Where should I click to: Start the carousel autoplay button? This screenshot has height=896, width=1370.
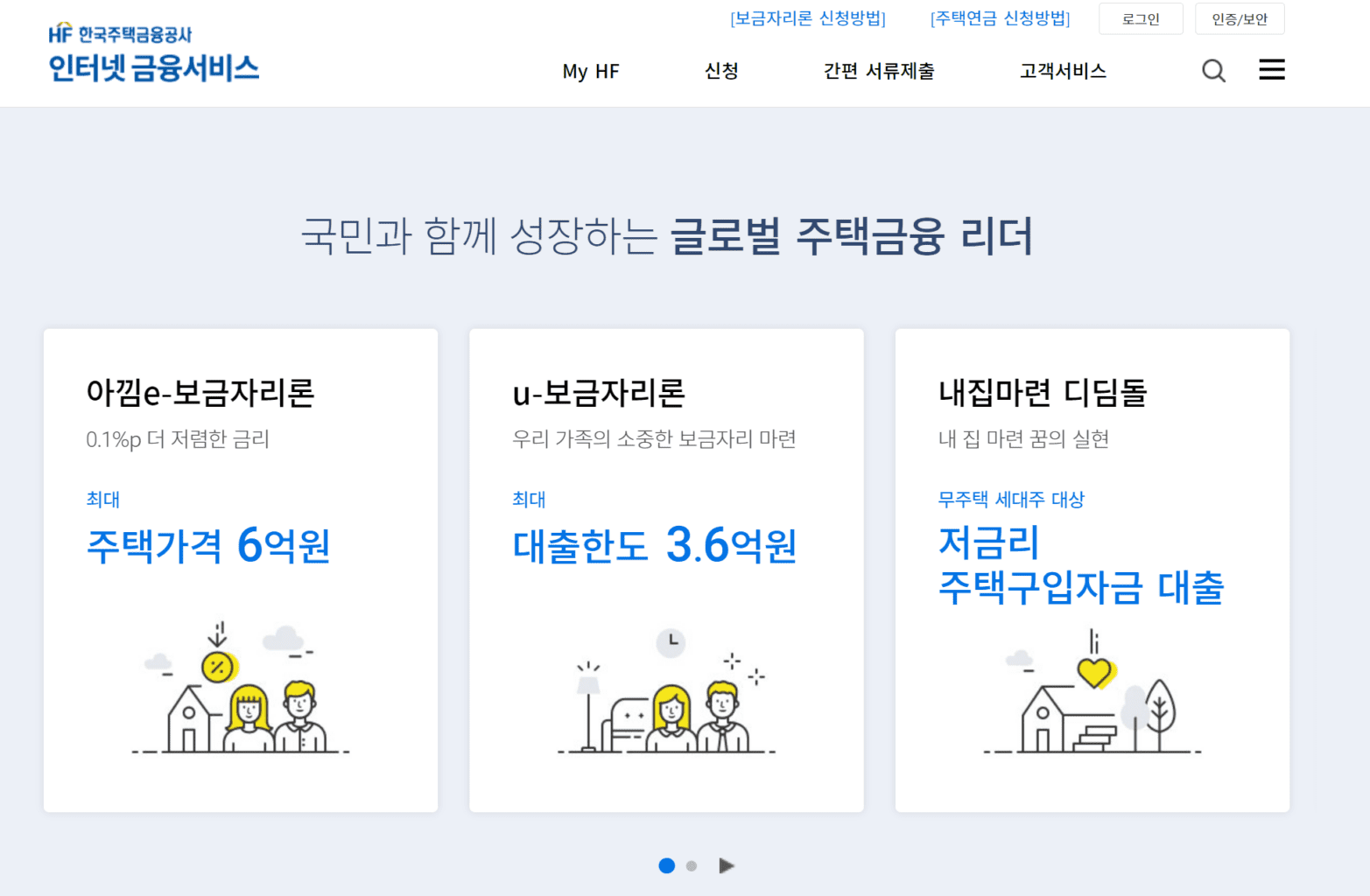(x=727, y=865)
